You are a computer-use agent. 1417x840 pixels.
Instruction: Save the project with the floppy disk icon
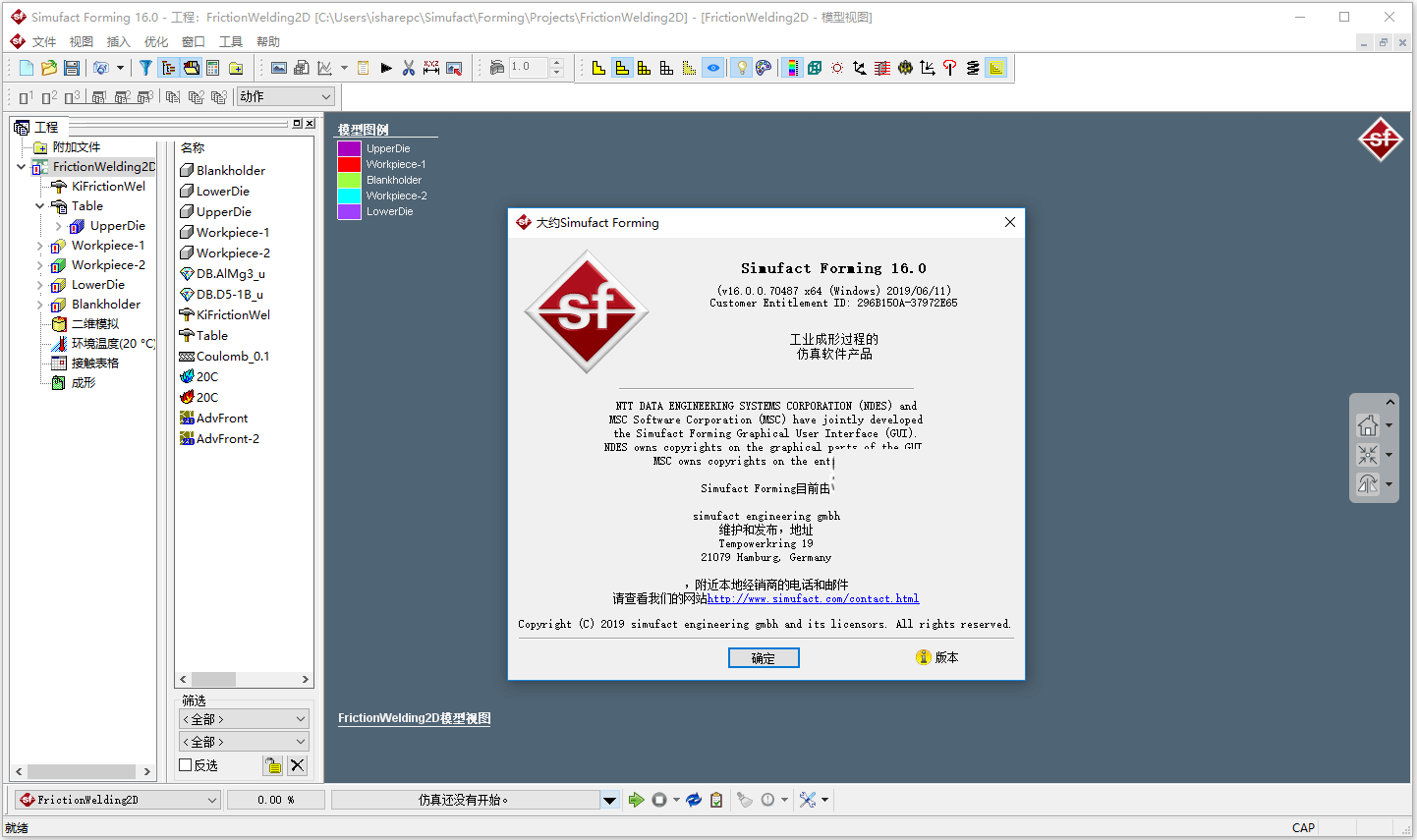[x=72, y=68]
